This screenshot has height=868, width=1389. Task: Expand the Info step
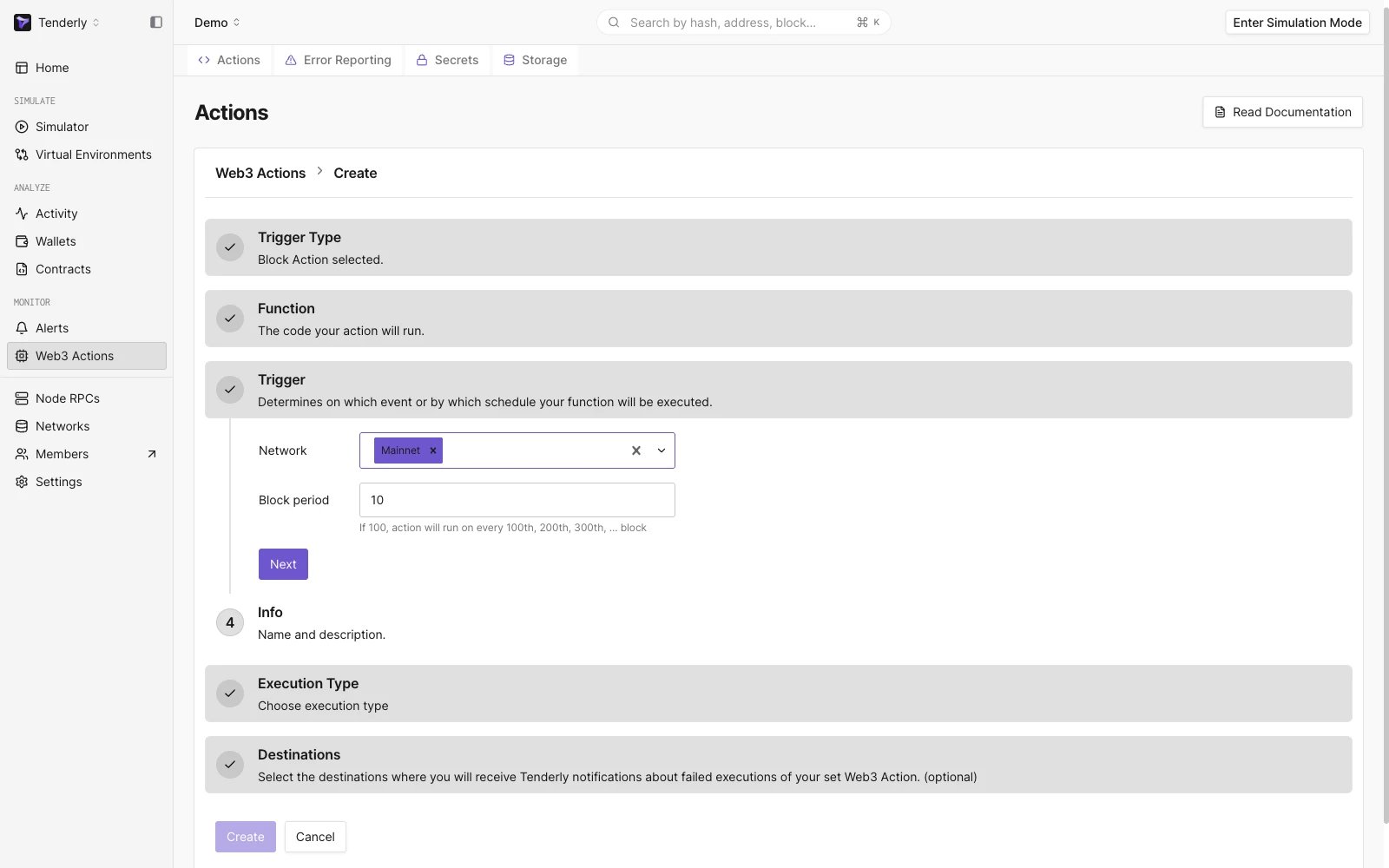tap(779, 622)
